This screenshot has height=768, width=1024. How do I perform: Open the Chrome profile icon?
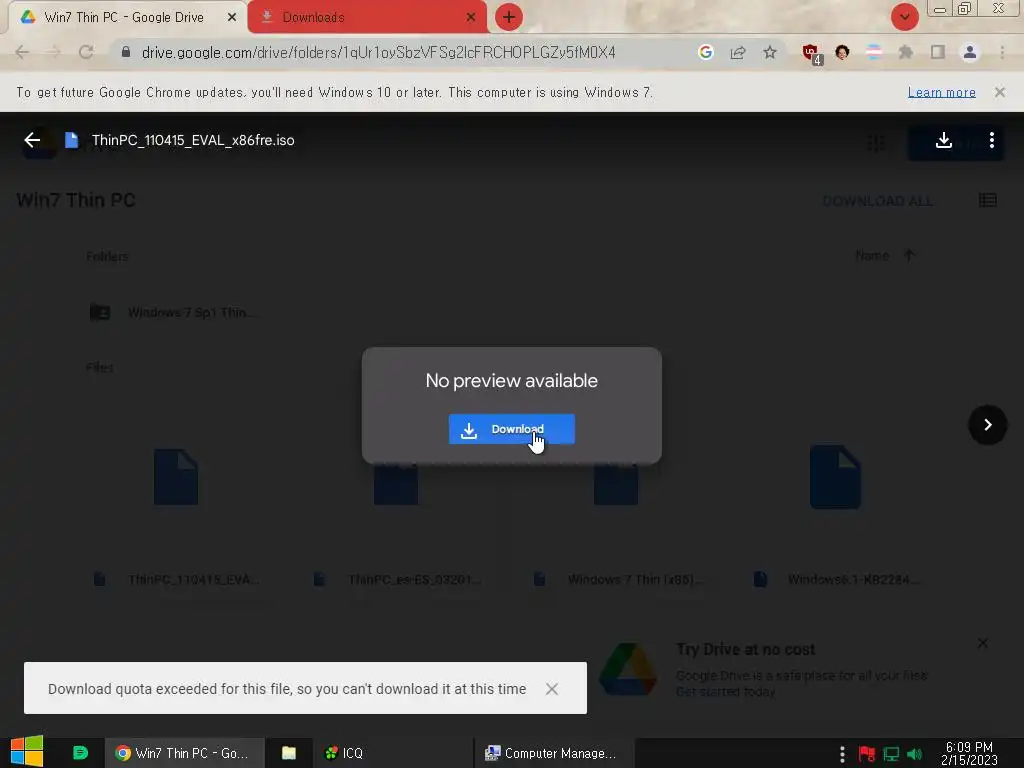970,52
